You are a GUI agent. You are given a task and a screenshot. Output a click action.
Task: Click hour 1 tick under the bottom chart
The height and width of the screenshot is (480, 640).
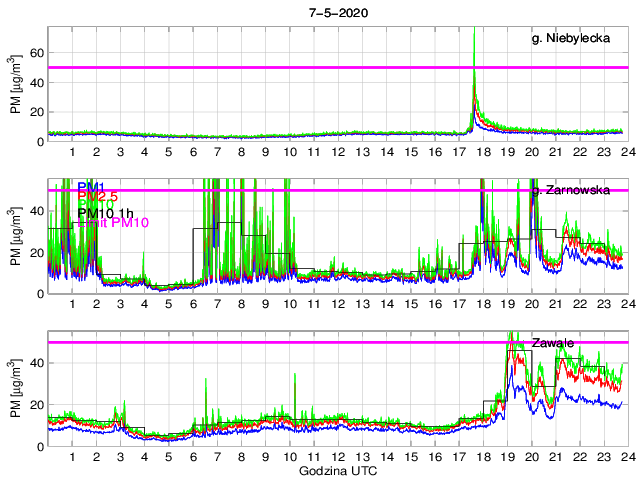point(73,456)
